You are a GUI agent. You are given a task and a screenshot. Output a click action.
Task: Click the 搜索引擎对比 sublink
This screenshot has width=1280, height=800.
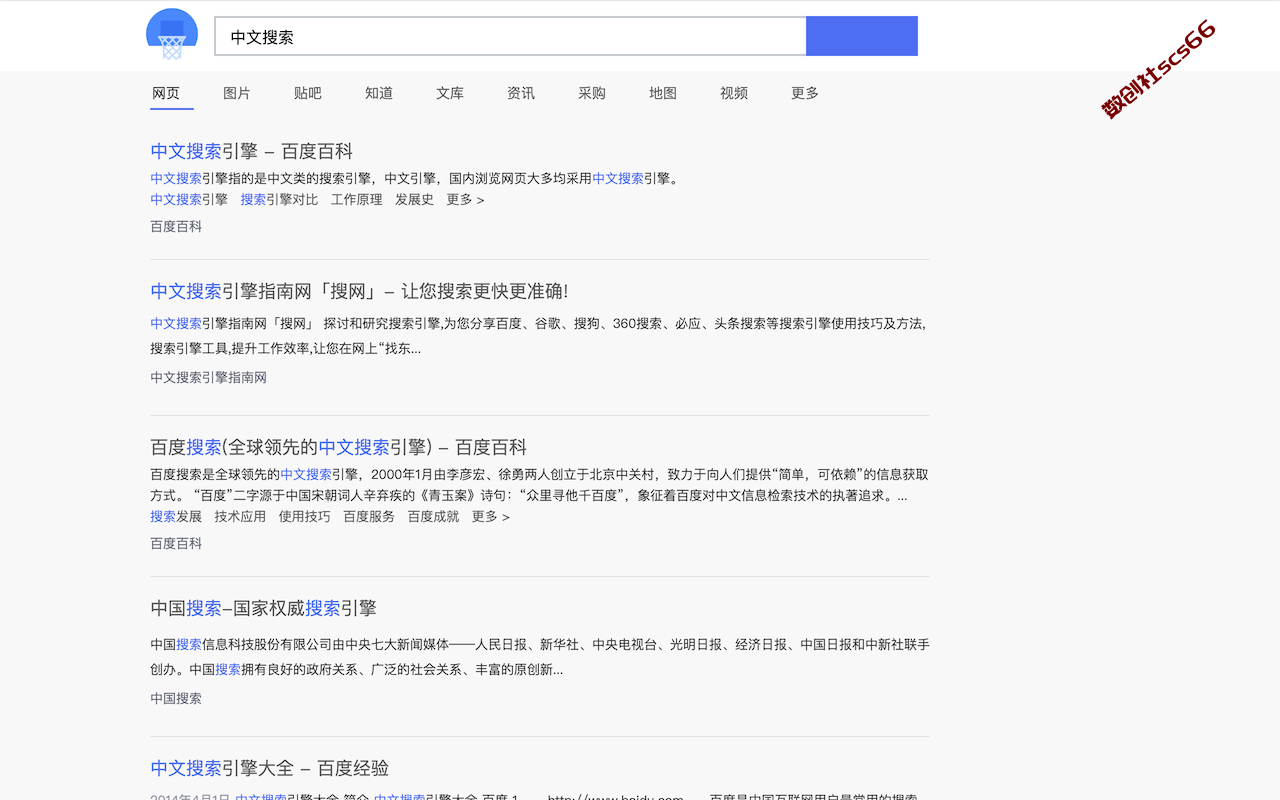[279, 199]
